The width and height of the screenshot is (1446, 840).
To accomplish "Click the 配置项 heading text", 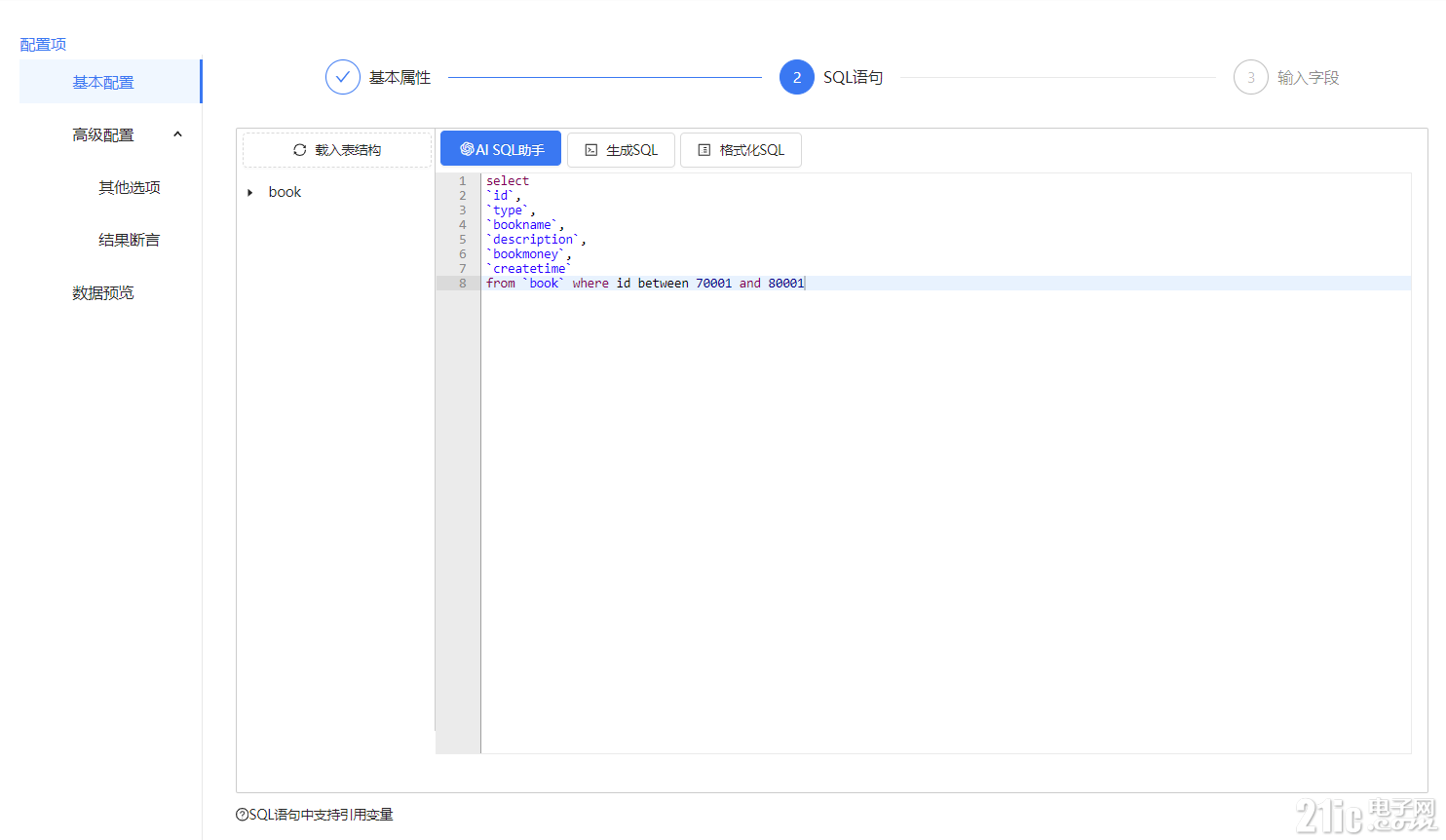I will 43,45.
